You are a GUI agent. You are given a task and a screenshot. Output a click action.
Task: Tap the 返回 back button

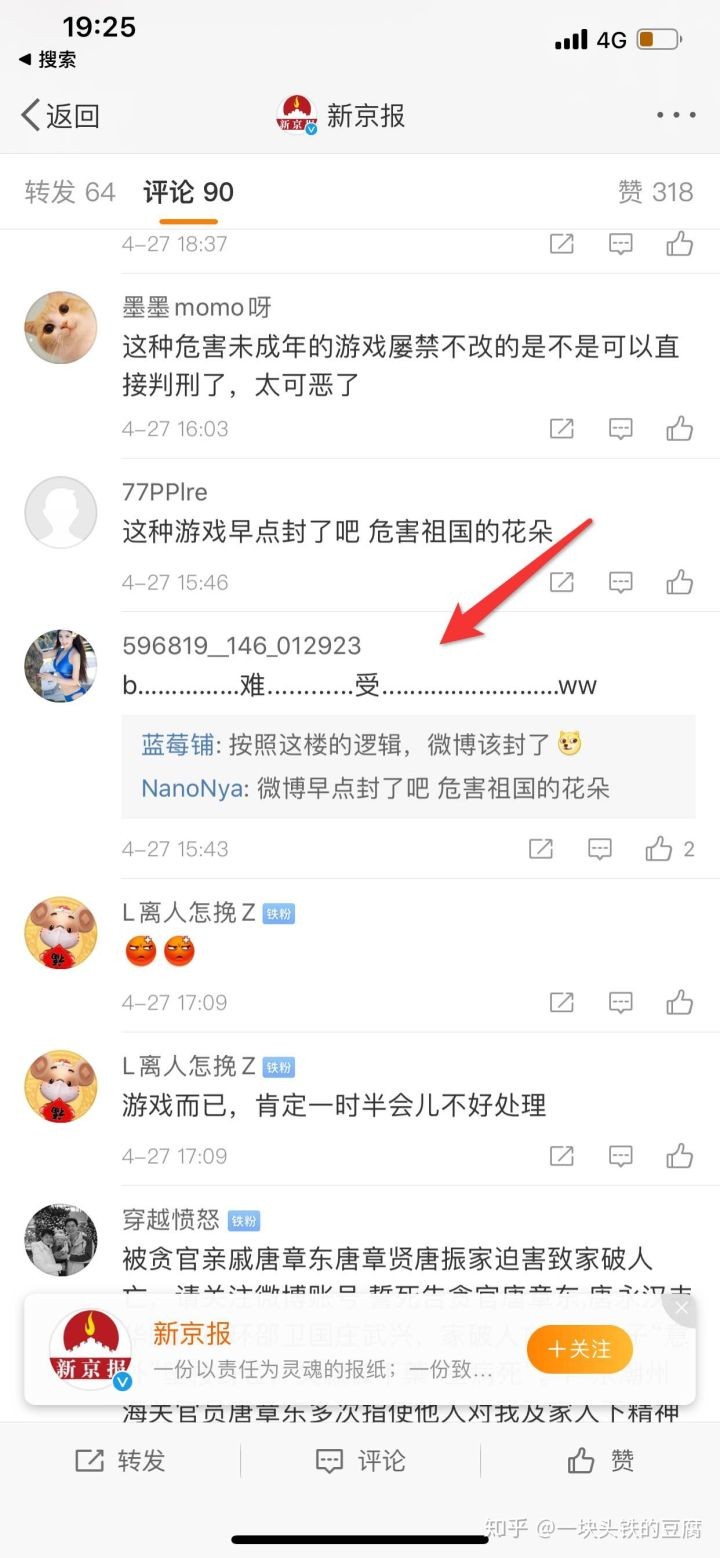click(x=60, y=116)
